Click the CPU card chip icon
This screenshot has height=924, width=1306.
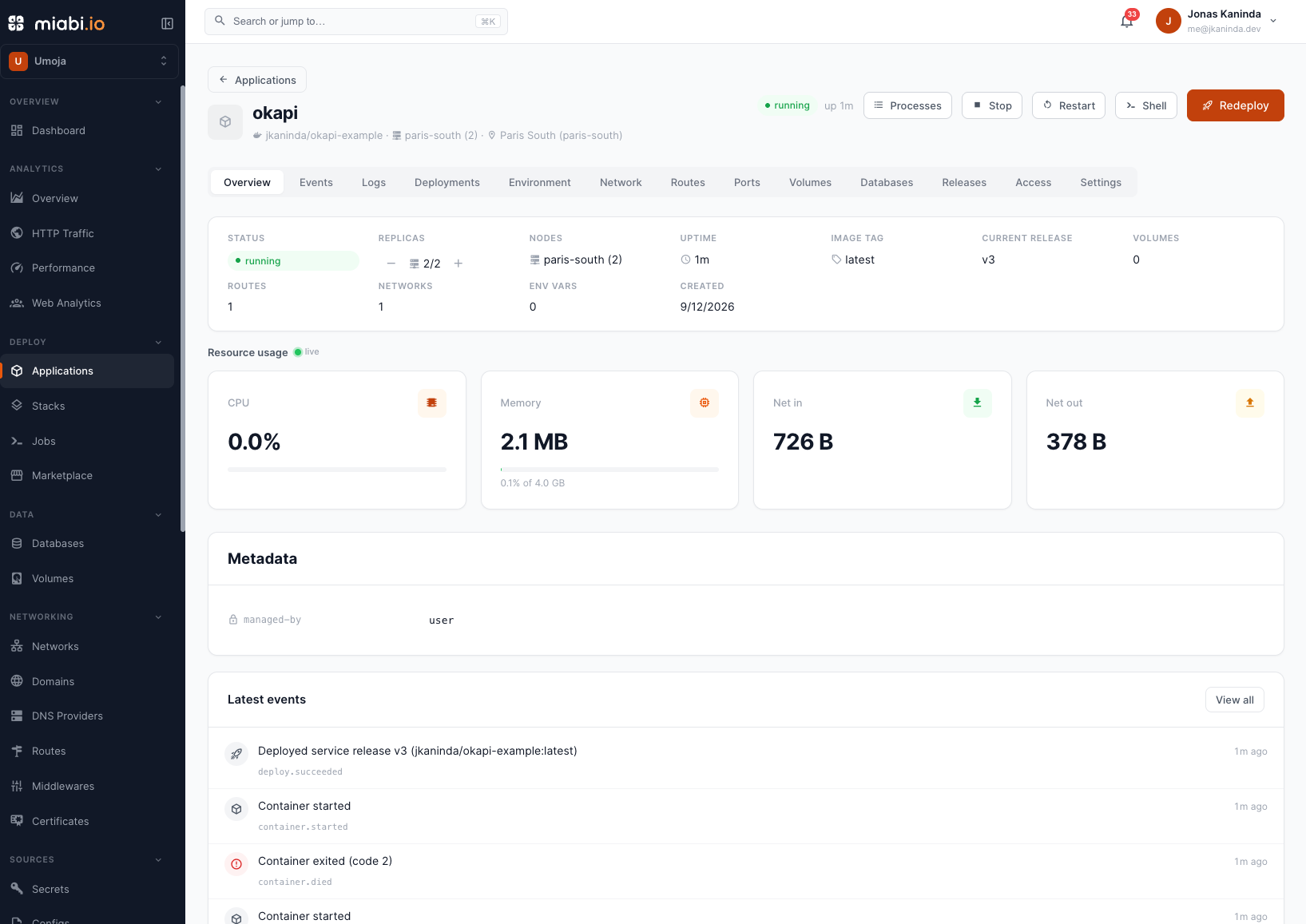tap(432, 403)
